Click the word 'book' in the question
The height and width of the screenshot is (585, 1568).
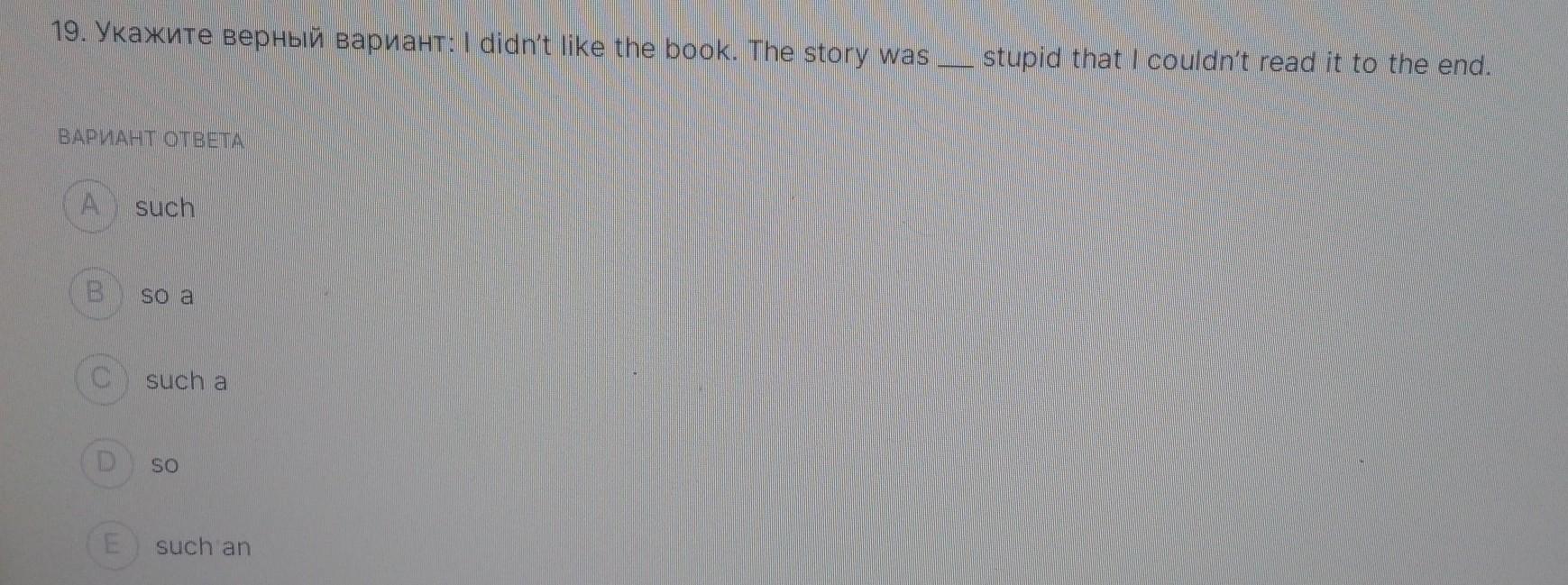point(700,49)
